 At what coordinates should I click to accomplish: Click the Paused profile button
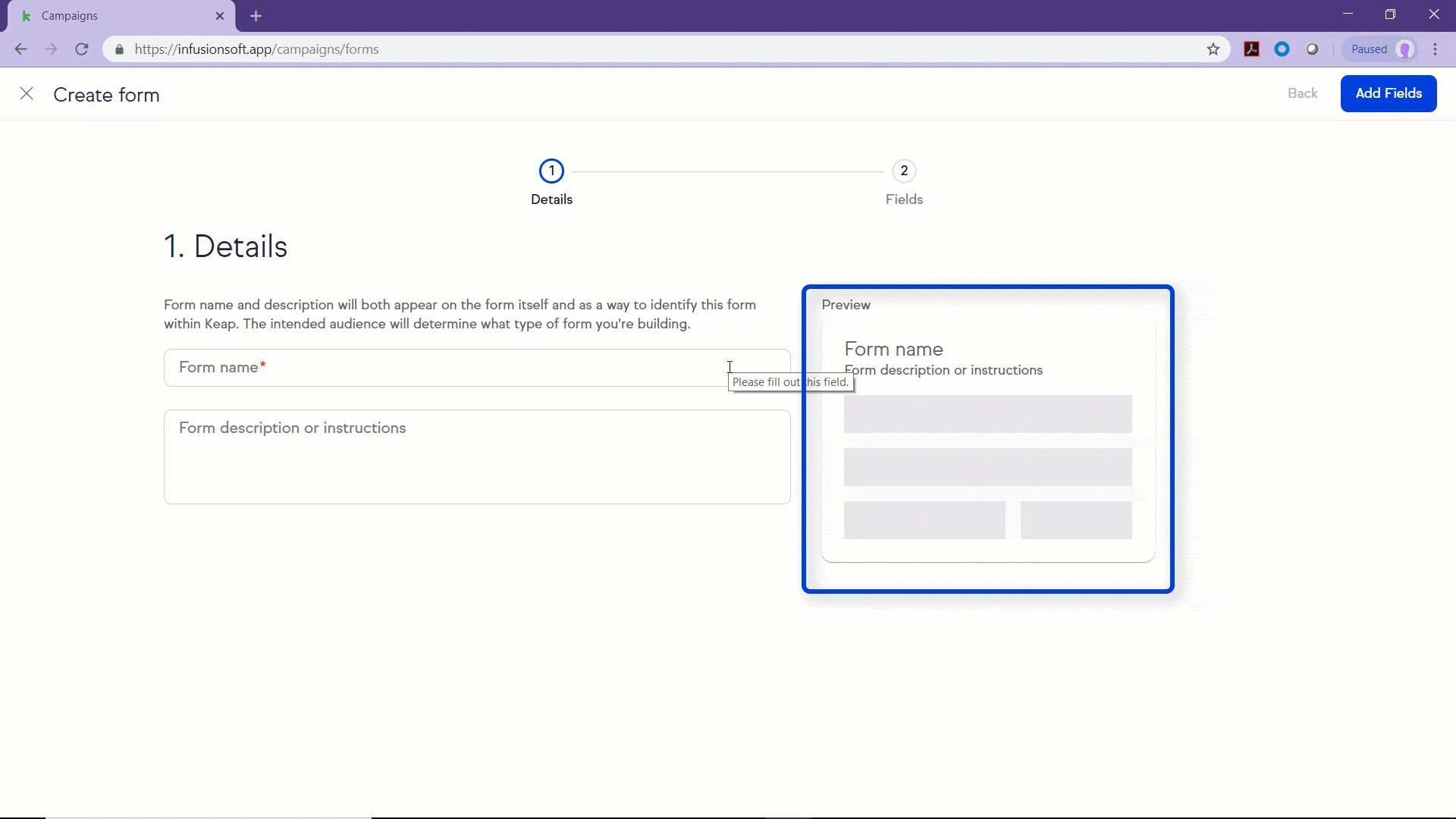[1380, 49]
